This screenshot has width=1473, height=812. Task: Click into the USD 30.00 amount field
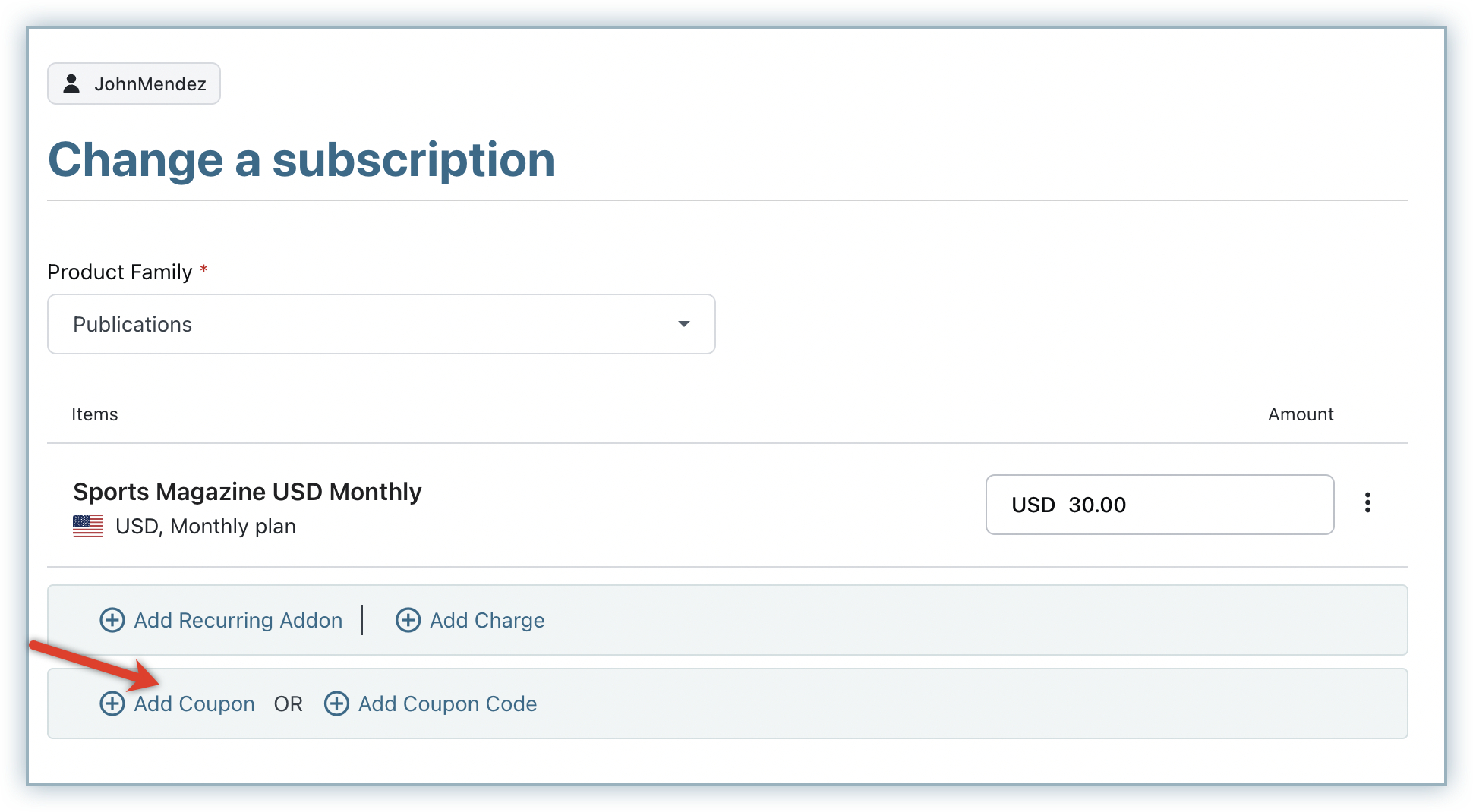click(x=1159, y=505)
